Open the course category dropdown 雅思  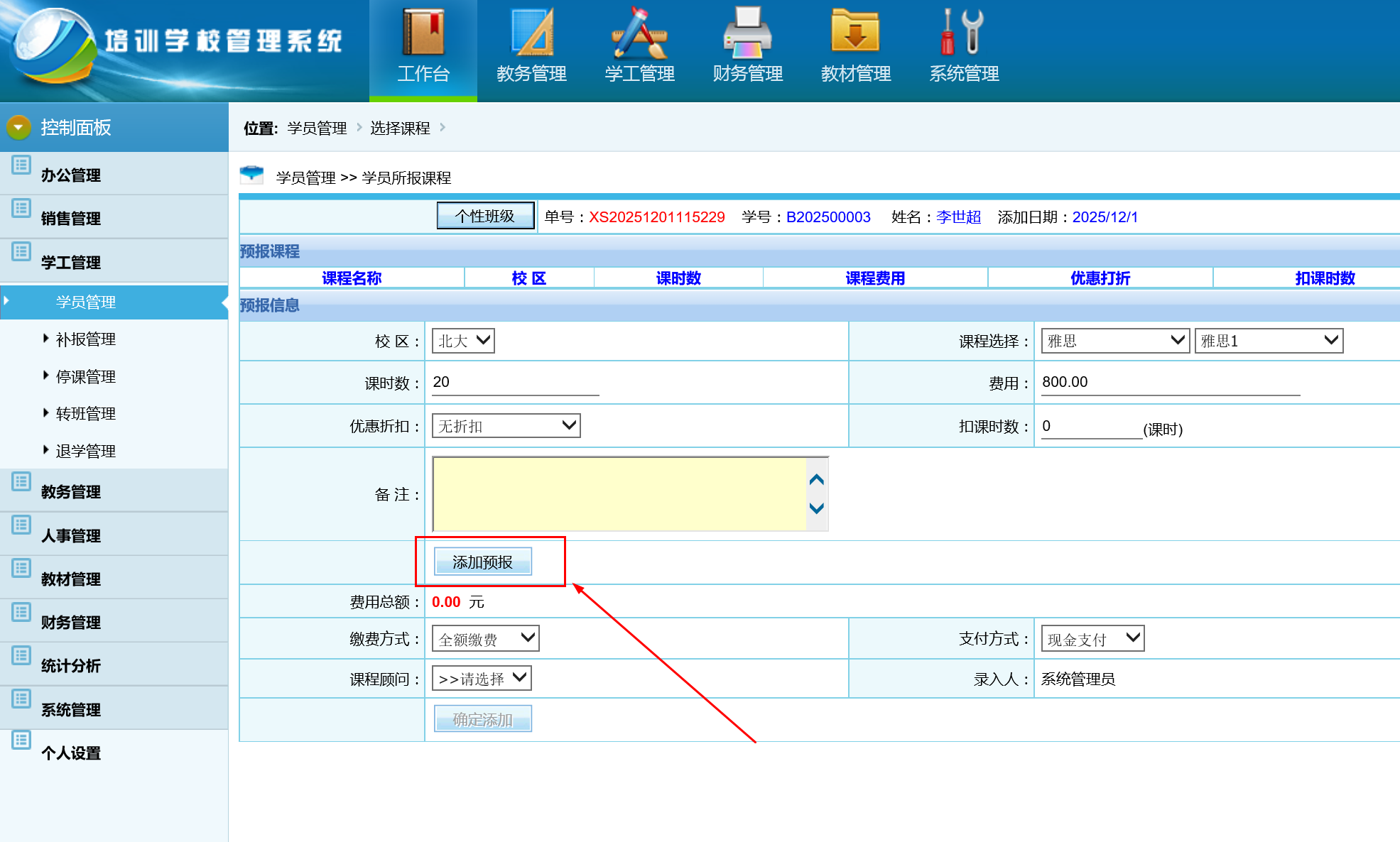[1115, 341]
